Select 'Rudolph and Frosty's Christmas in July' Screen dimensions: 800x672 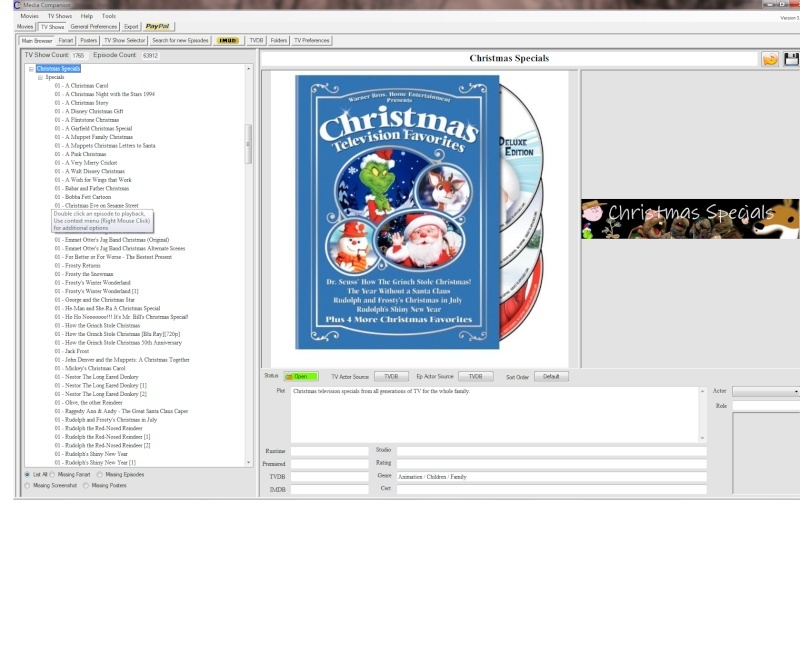tap(106, 420)
